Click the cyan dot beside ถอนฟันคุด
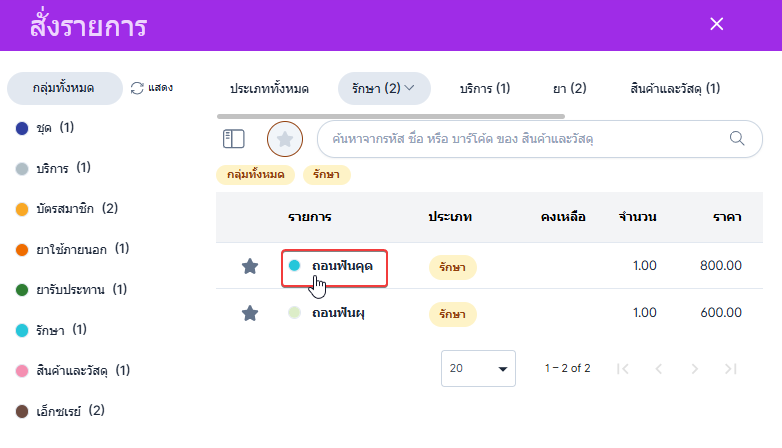The image size is (782, 448). point(294,266)
